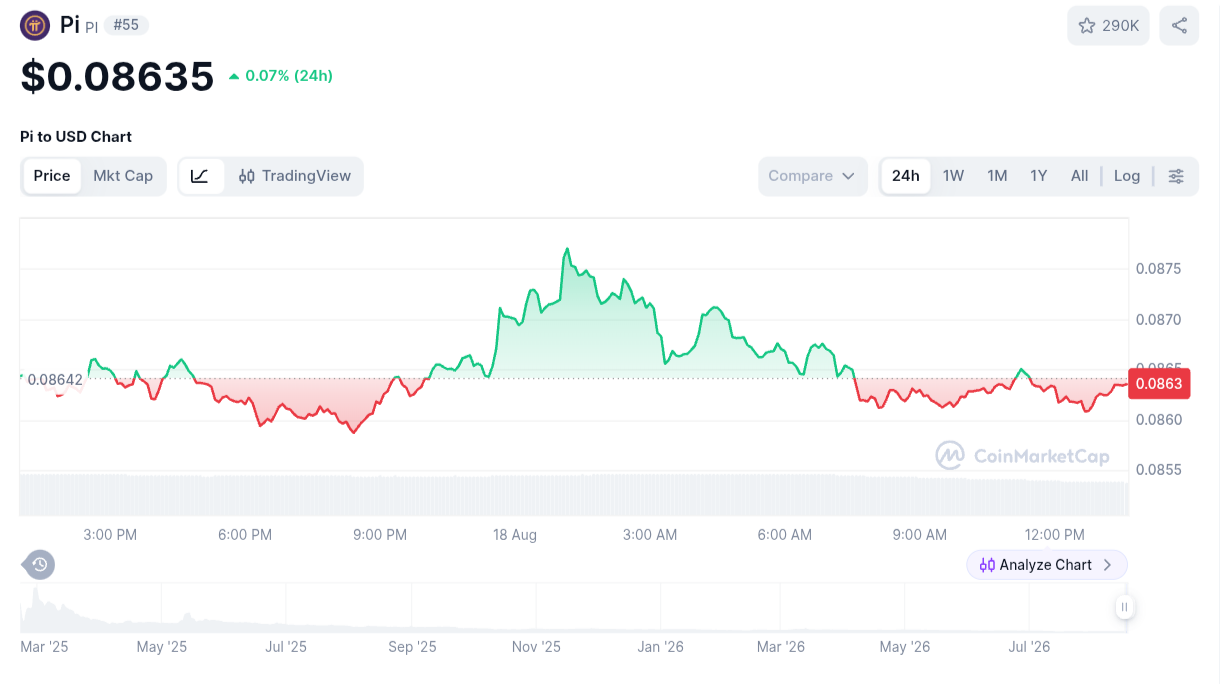
Task: Click the 0.07% (24h) change indicator
Action: [x=280, y=76]
